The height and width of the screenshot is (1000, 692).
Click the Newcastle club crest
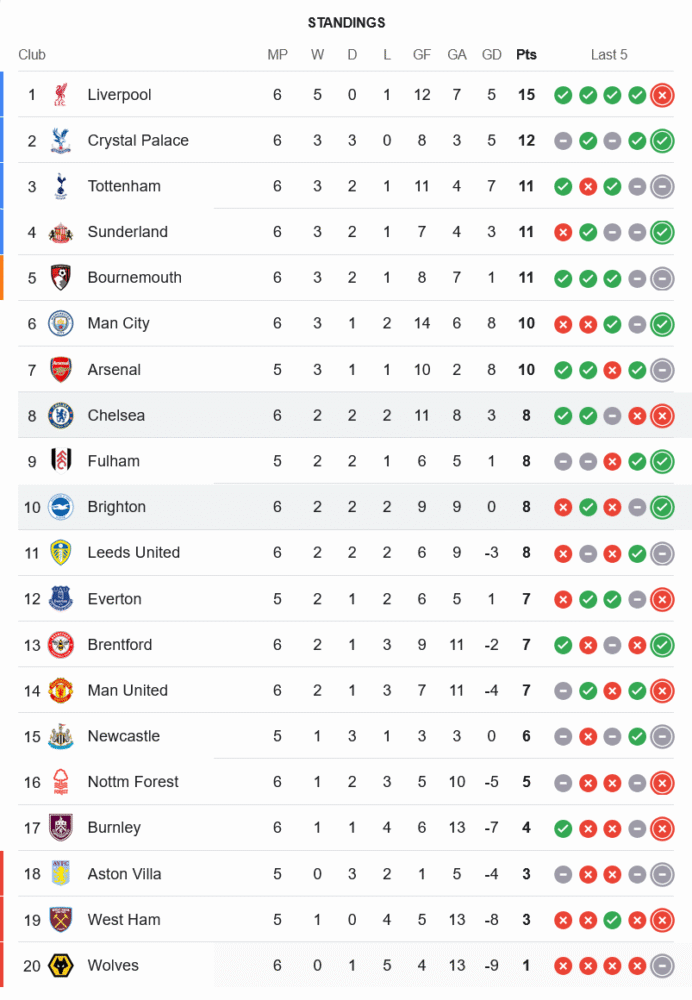click(61, 737)
